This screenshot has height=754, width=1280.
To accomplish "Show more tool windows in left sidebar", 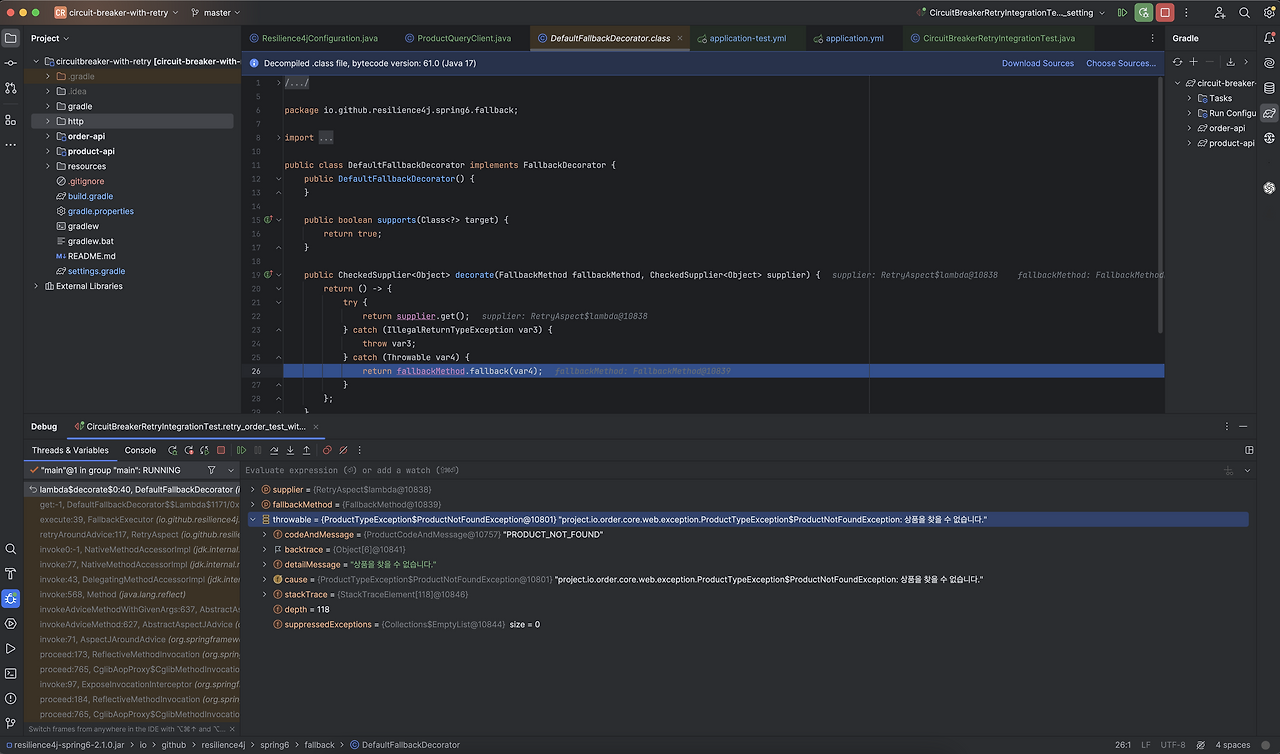I will pyautogui.click(x=11, y=145).
